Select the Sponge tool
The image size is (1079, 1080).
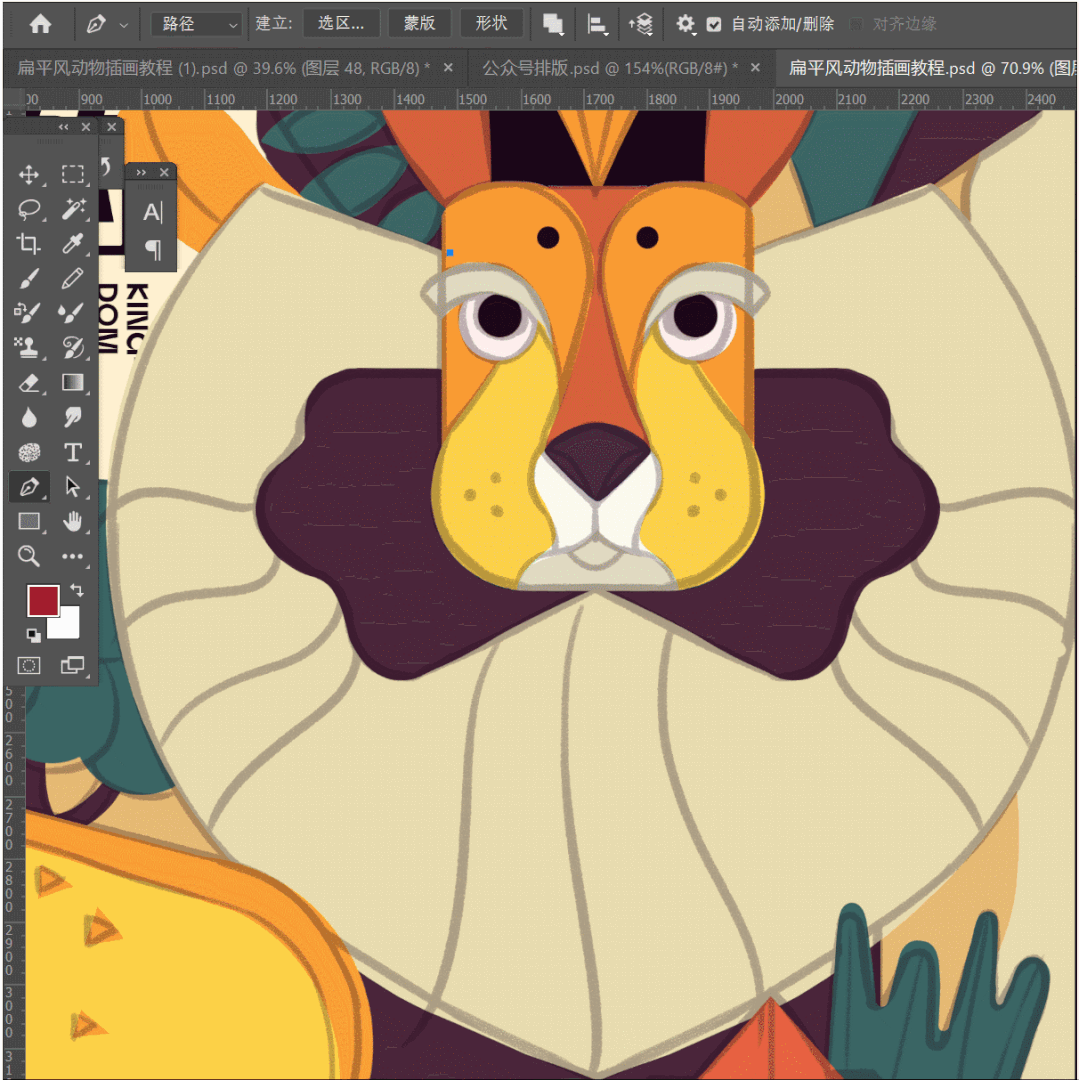pos(29,452)
